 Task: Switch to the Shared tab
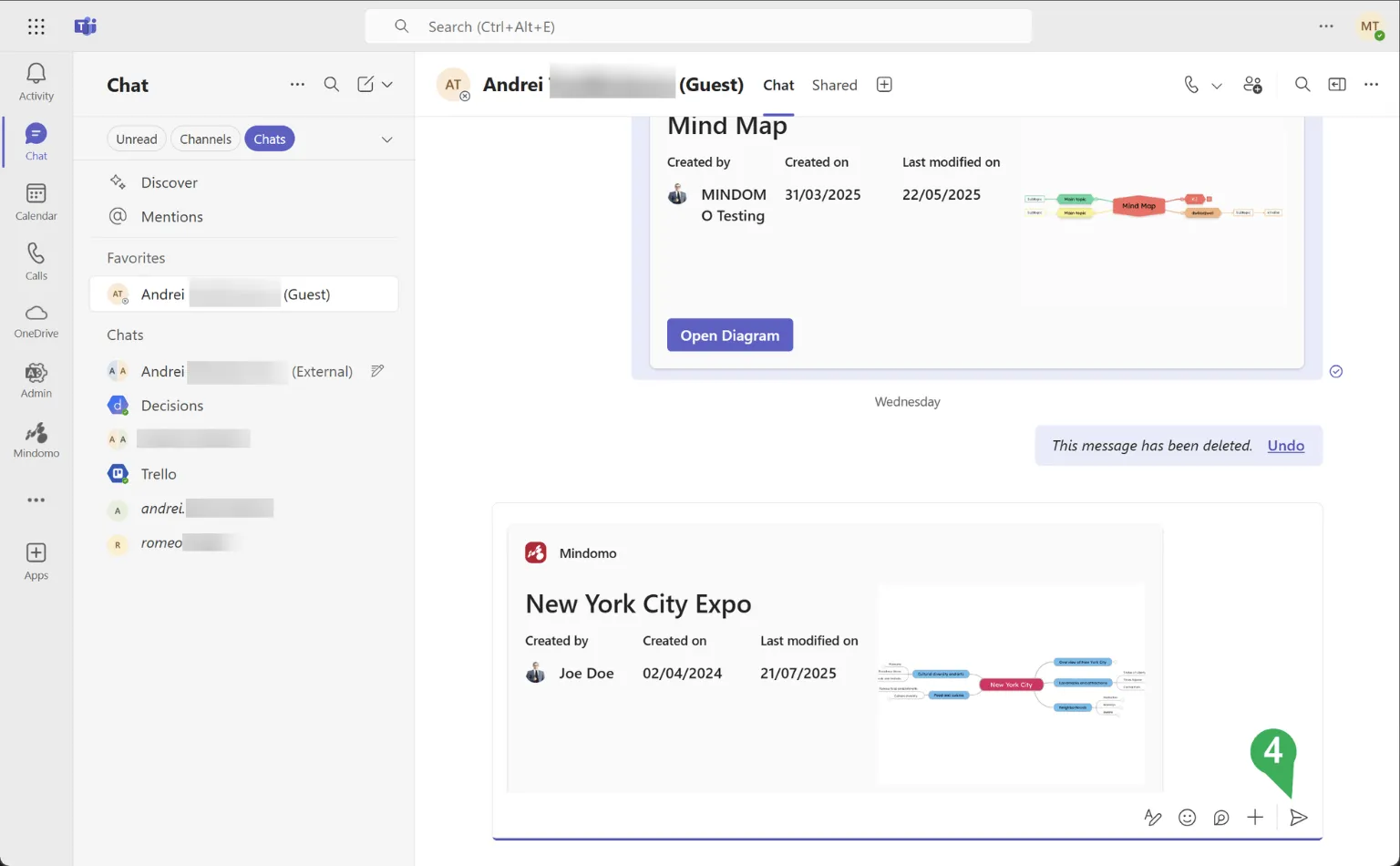834,85
